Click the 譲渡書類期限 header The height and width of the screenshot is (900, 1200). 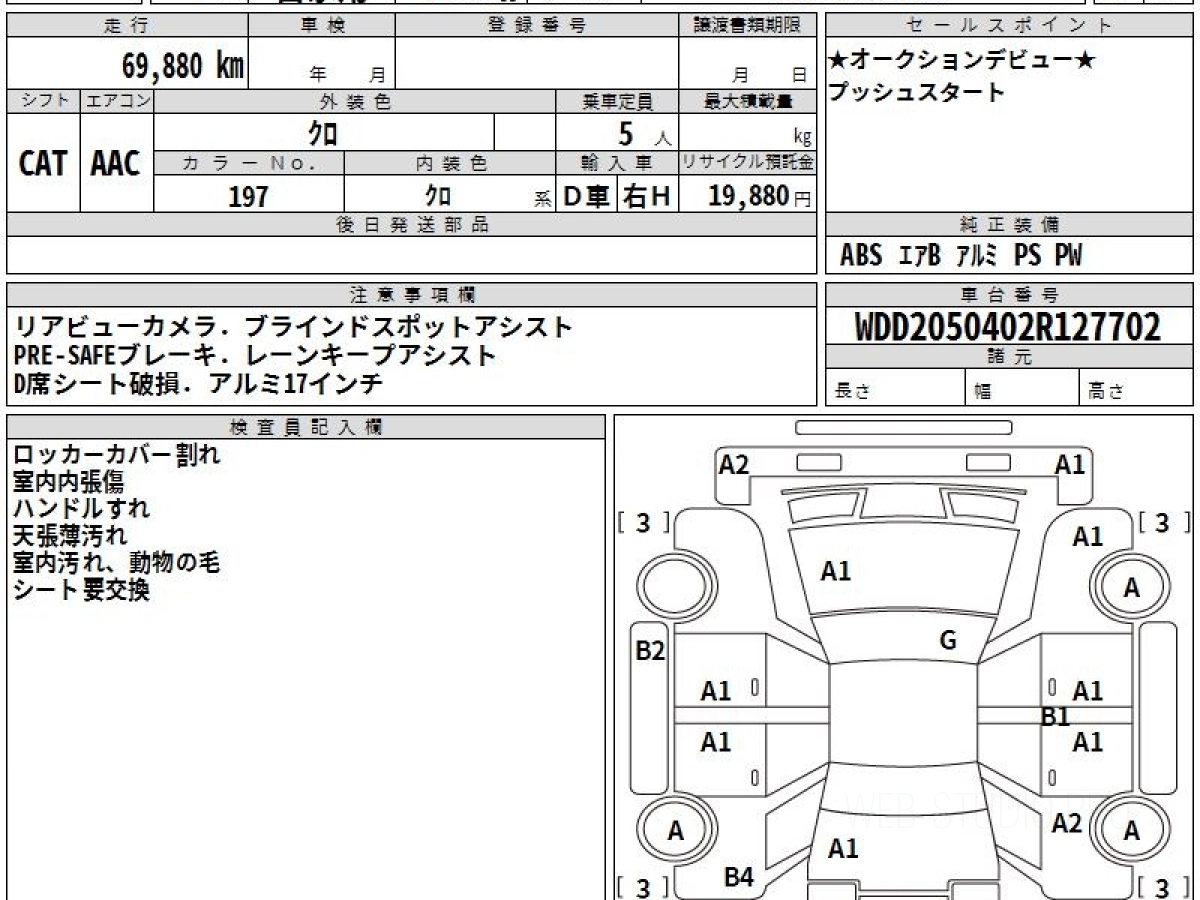click(x=748, y=25)
